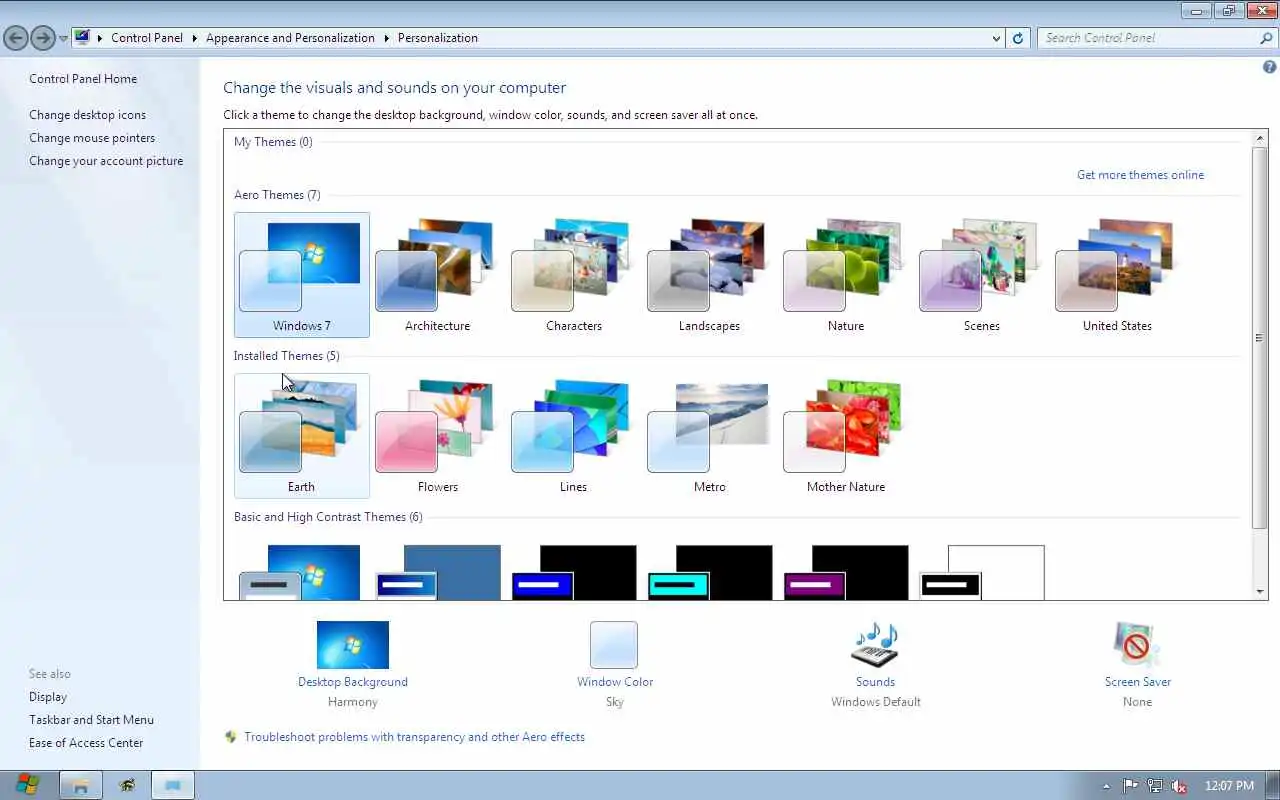Select the white high contrast theme
This screenshot has width=1280, height=800.
click(982, 572)
